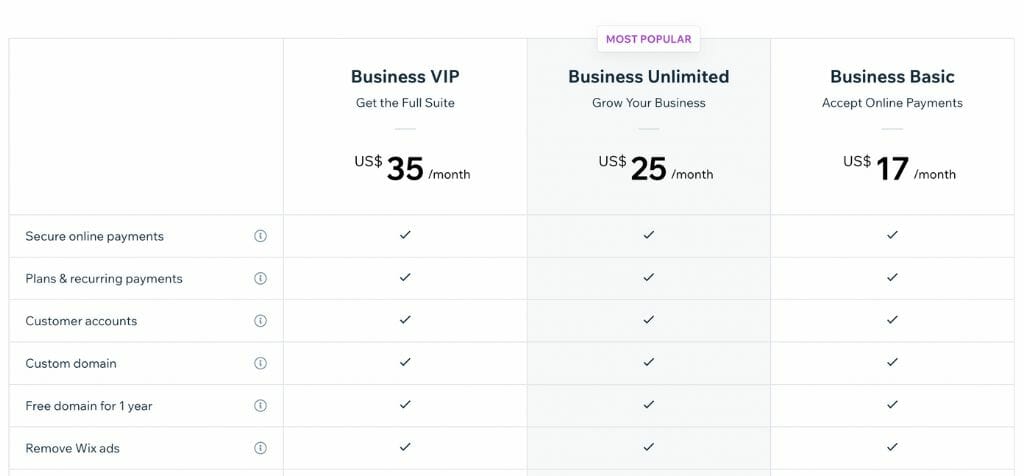Click the US$ 17 /month price
The image size is (1024, 476).
899,169
